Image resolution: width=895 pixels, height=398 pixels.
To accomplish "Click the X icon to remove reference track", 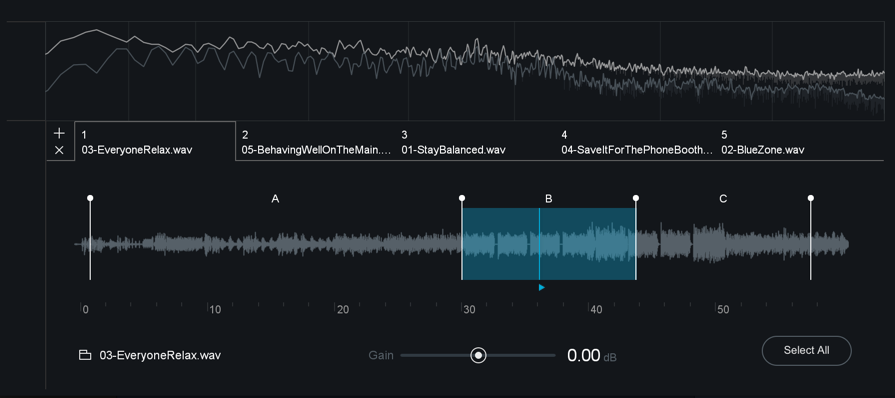I will click(x=59, y=151).
